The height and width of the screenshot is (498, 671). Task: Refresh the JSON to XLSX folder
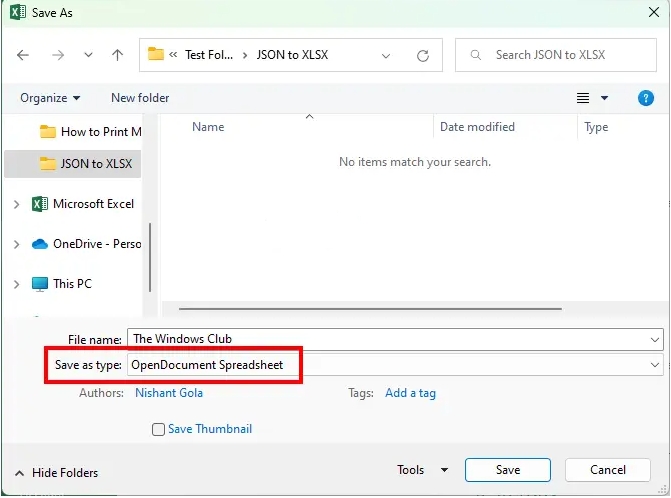423,56
